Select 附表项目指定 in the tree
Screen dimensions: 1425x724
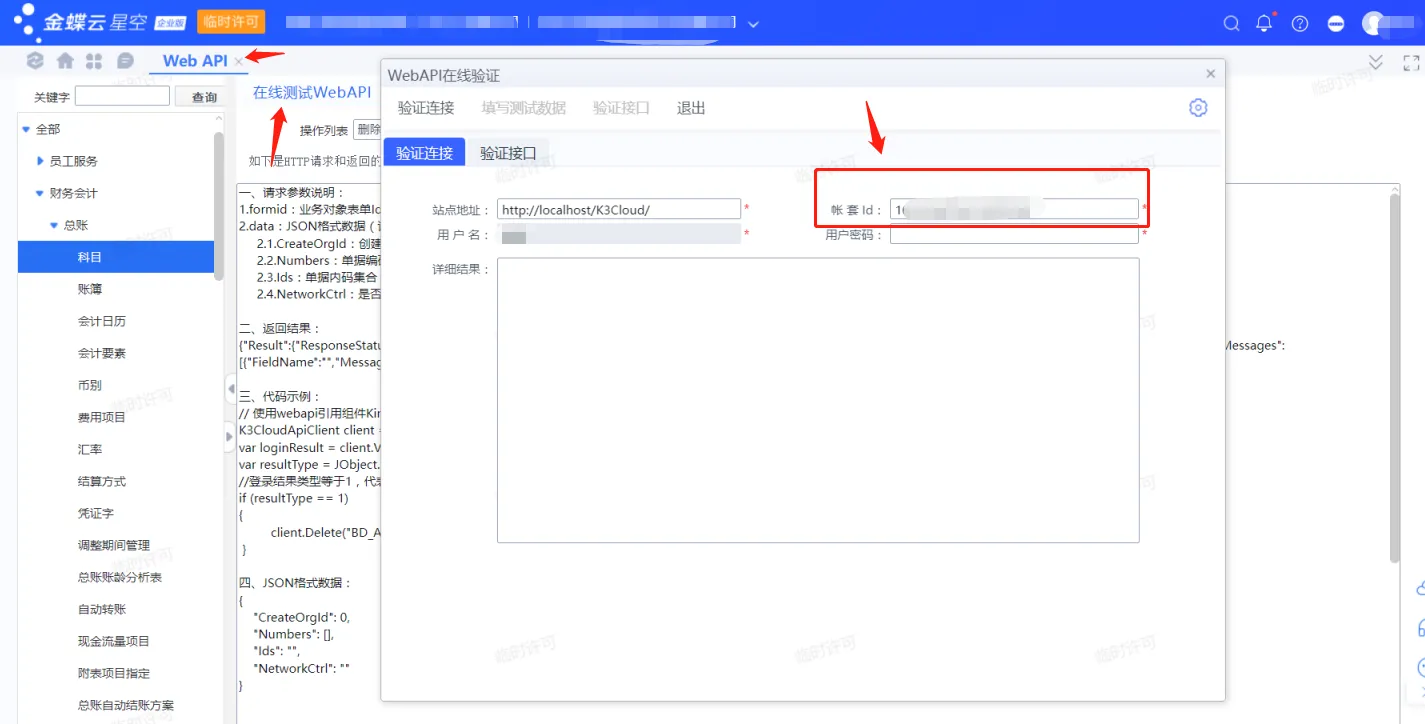(115, 673)
